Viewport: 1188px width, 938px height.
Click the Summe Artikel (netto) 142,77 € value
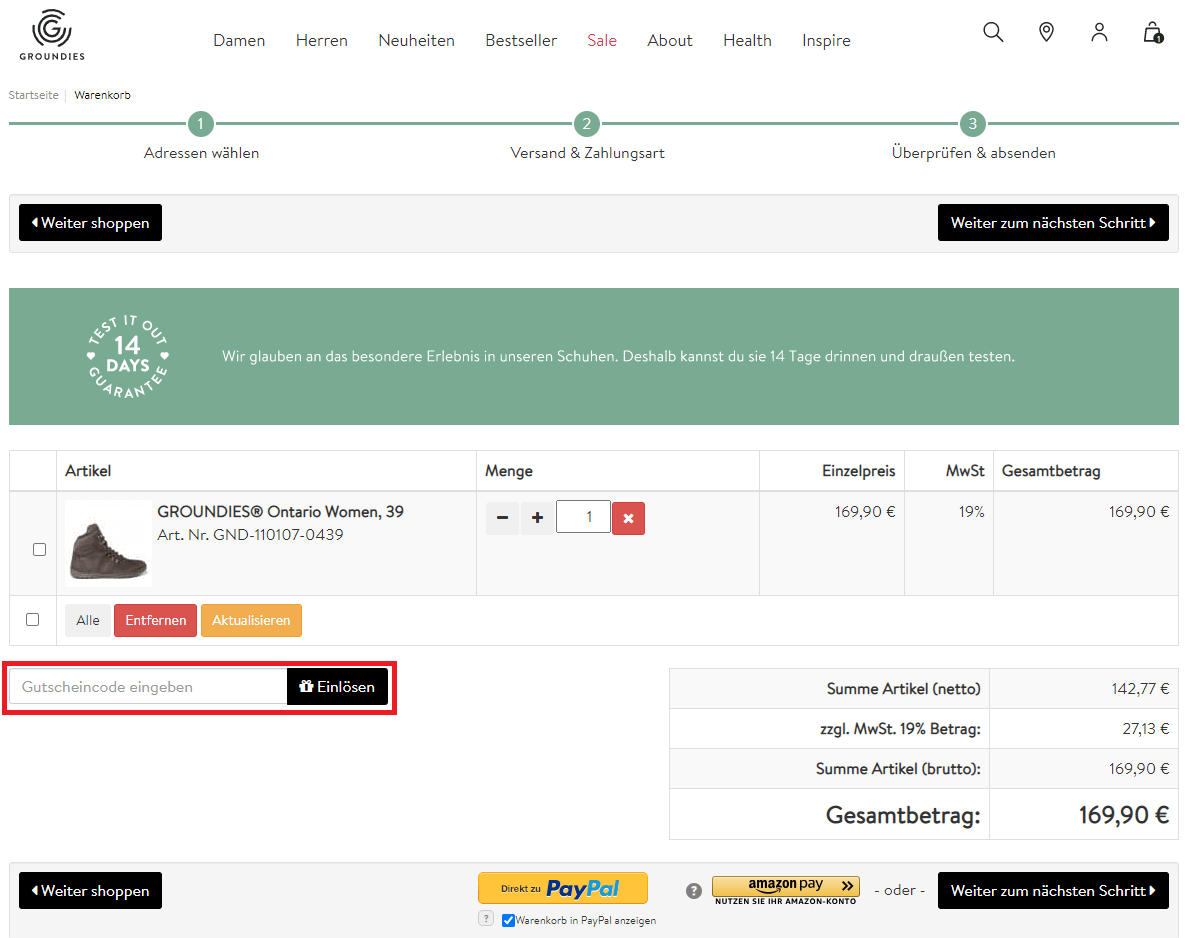tap(1140, 689)
